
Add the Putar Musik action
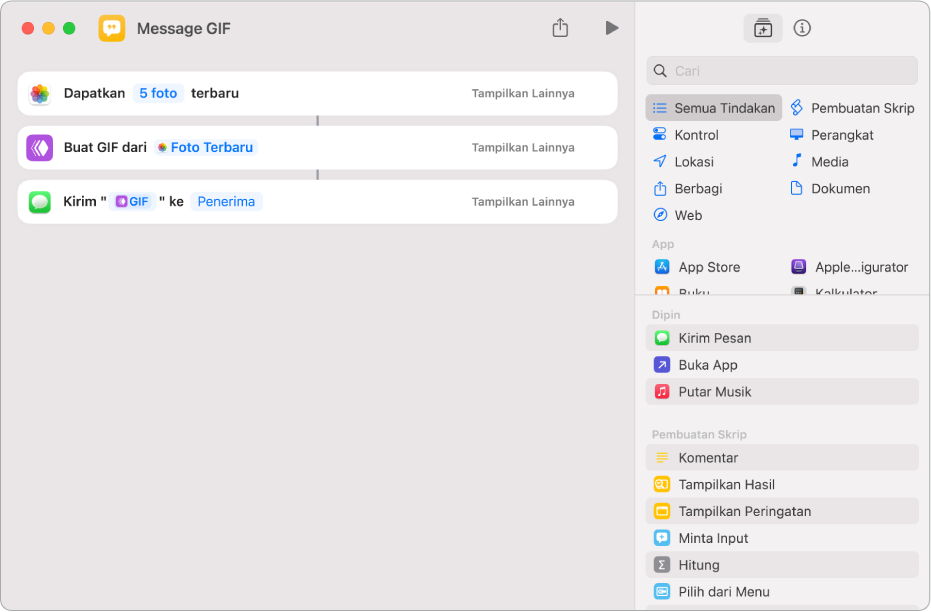click(x=782, y=391)
